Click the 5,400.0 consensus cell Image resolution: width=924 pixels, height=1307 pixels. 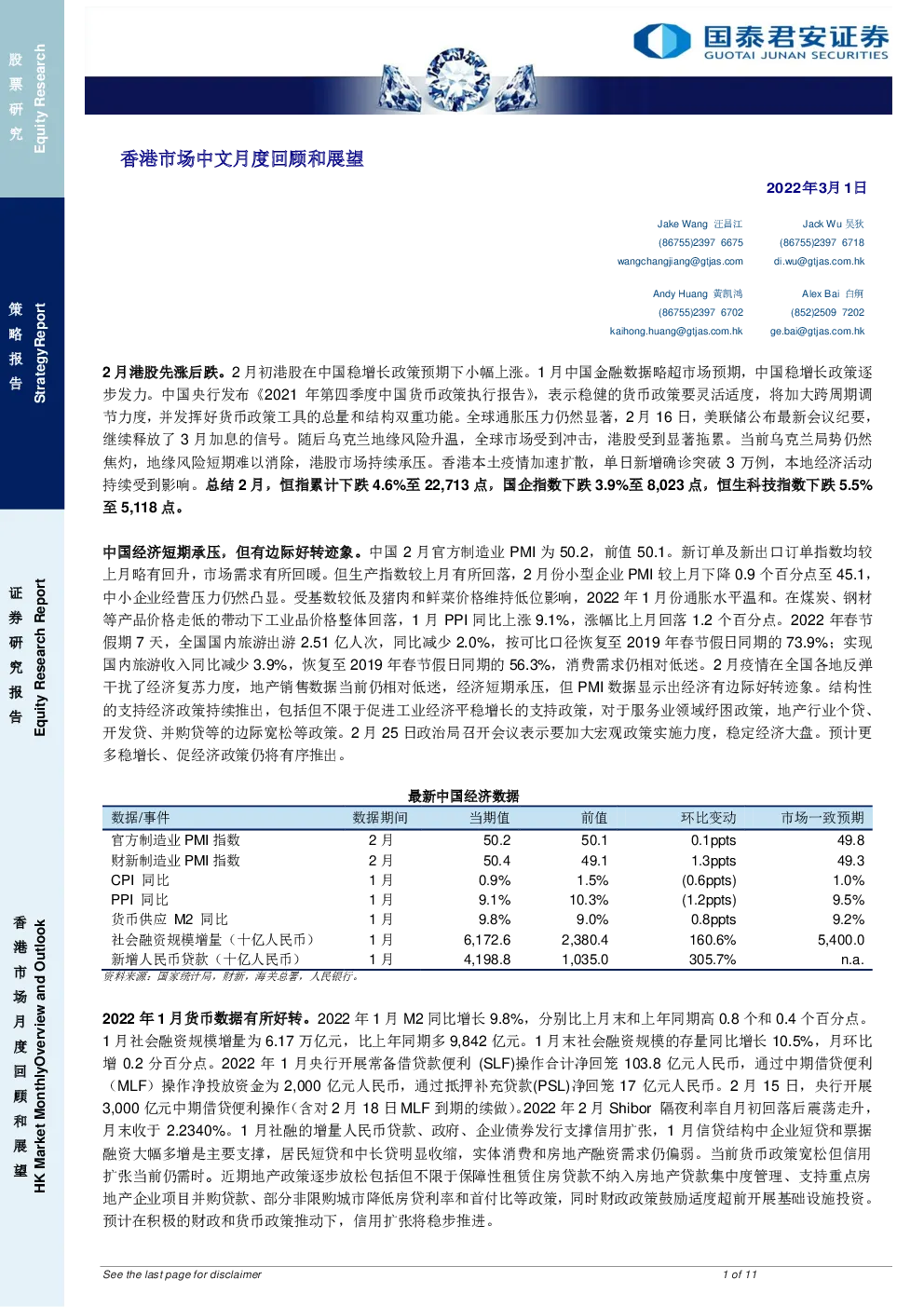(841, 940)
